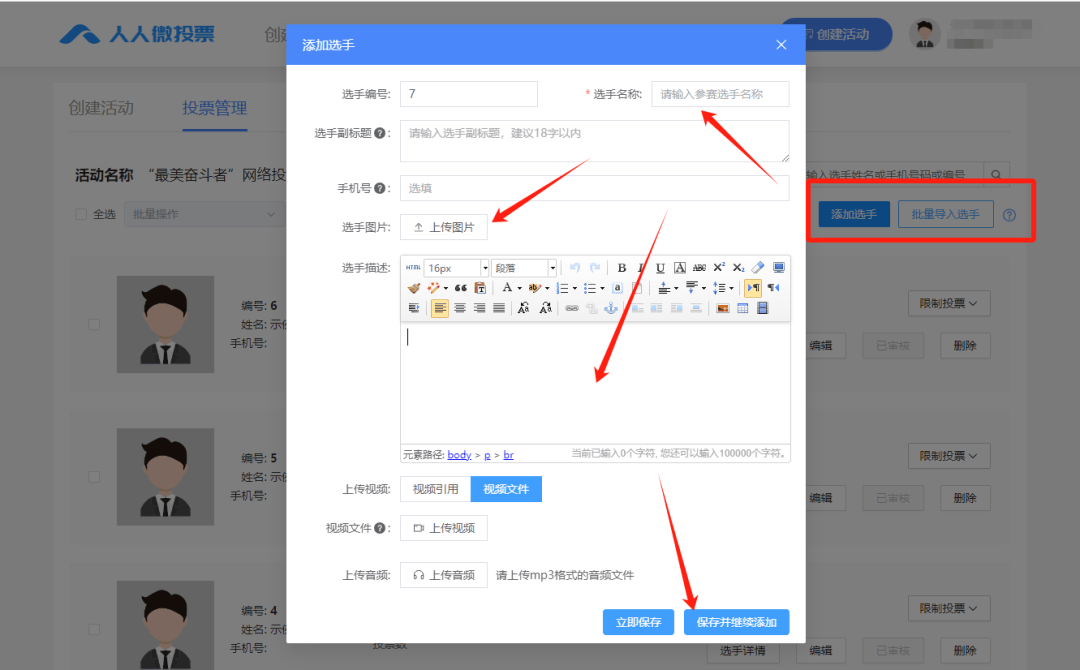Check the checkbox for contestant 编号 5
This screenshot has height=670, width=1080.
[94, 477]
